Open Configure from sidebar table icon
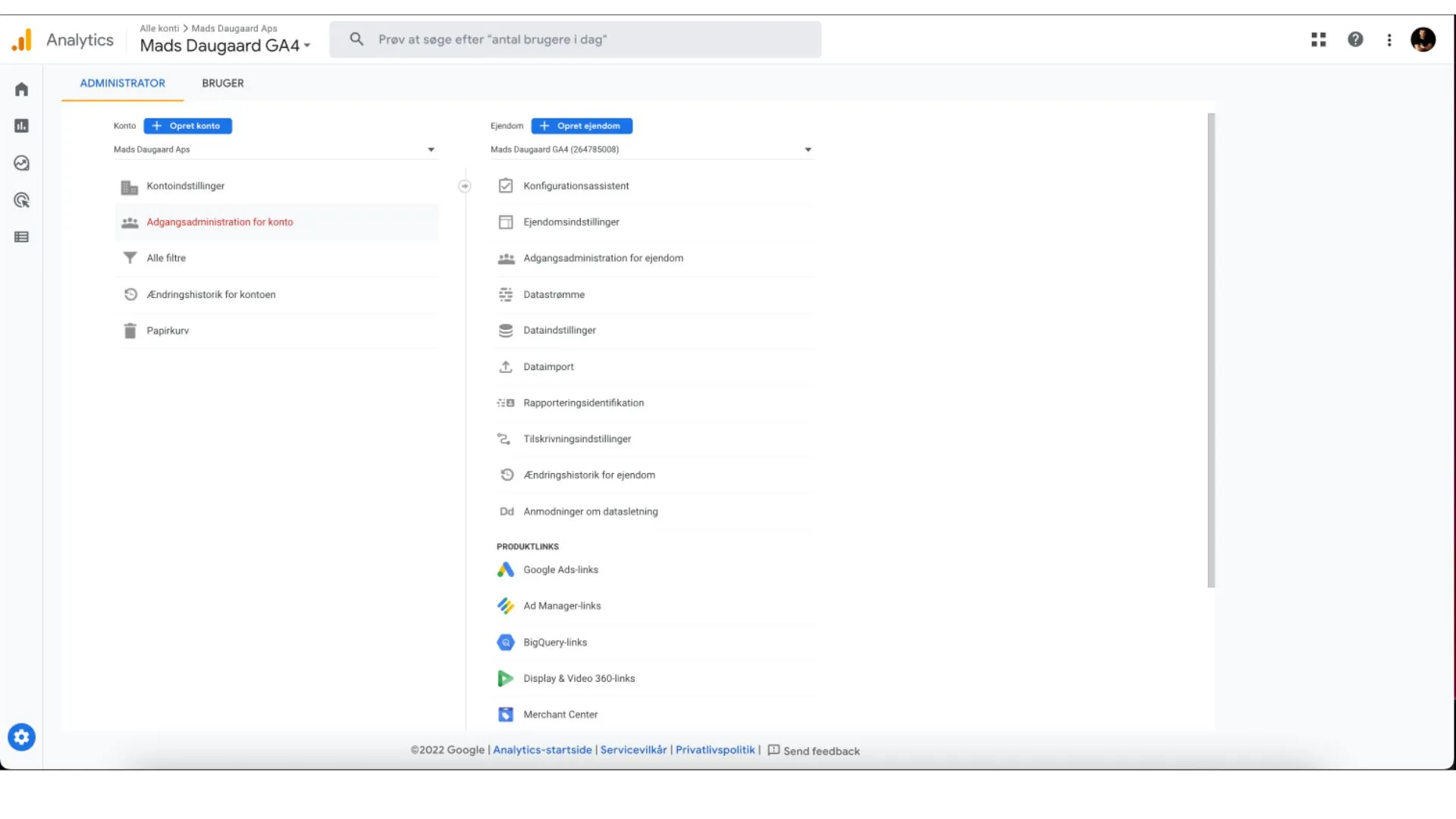 [x=21, y=237]
